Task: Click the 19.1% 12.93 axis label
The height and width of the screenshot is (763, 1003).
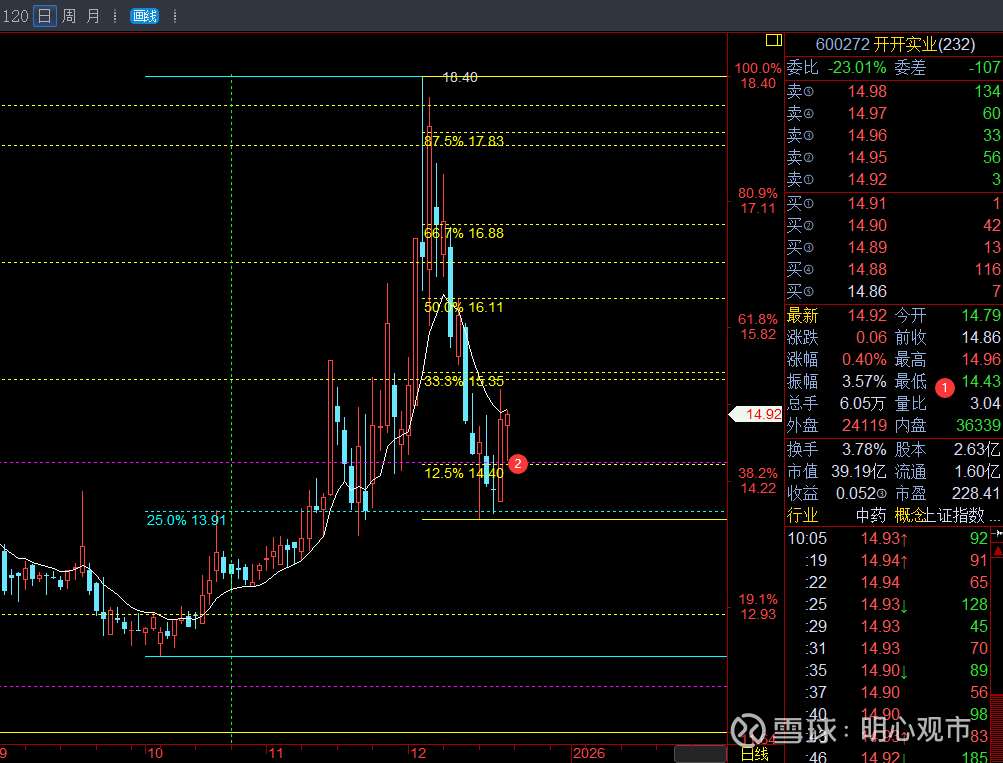Action: [x=758, y=607]
